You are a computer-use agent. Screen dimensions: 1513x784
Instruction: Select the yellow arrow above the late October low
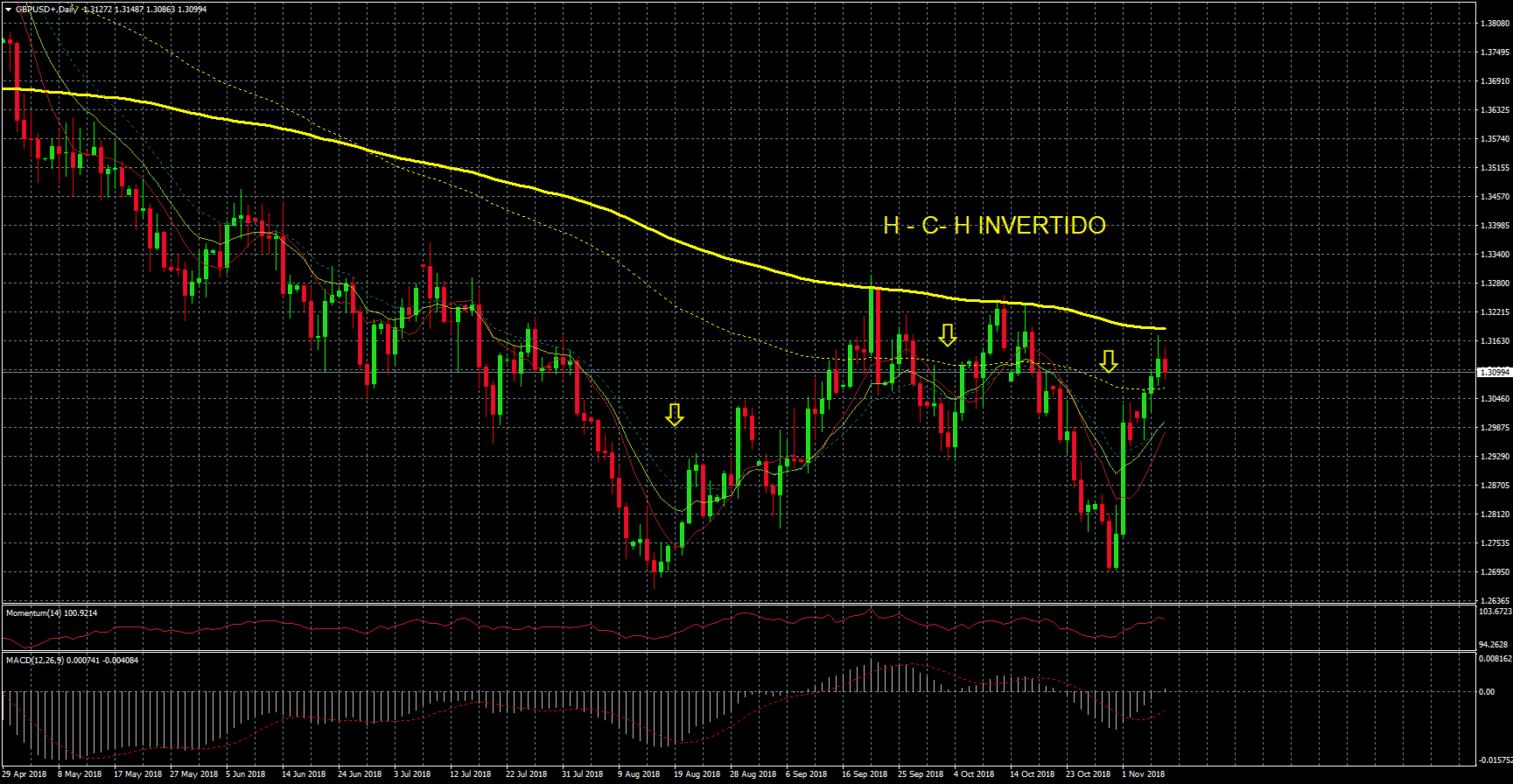(1109, 361)
